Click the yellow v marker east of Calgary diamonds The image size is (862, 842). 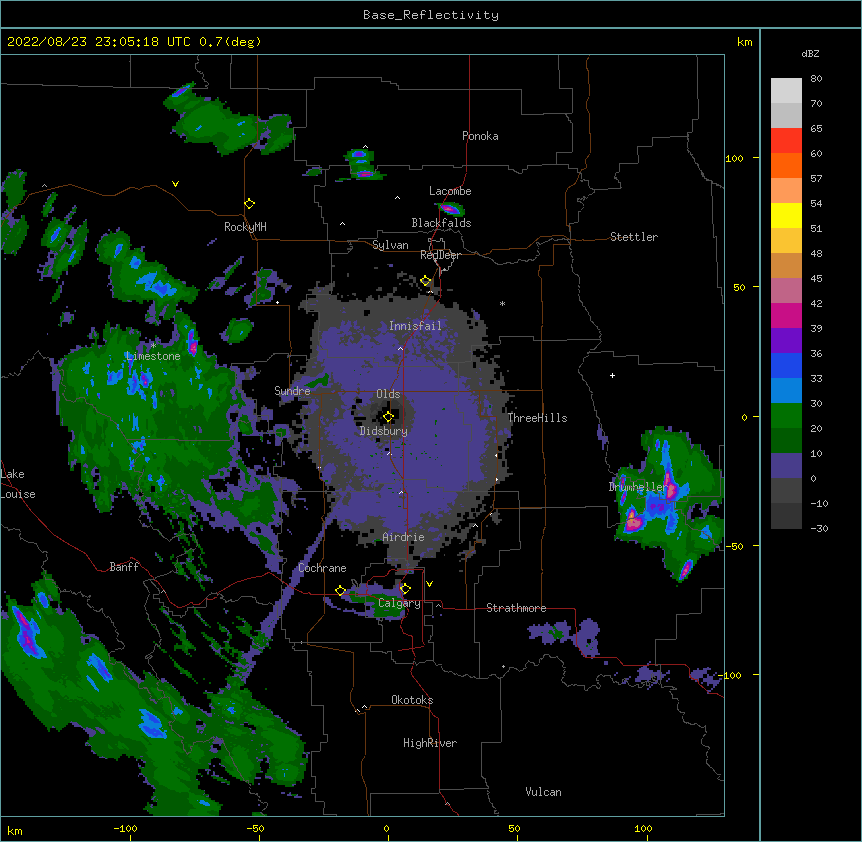429,584
